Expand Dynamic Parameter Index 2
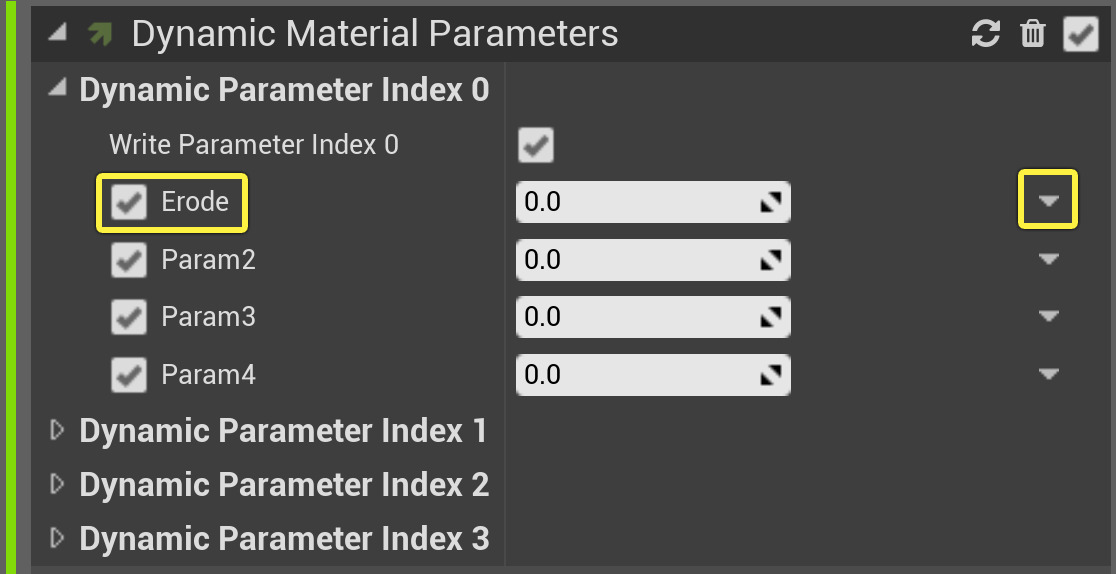Viewport: 1116px width, 574px height. coord(58,484)
